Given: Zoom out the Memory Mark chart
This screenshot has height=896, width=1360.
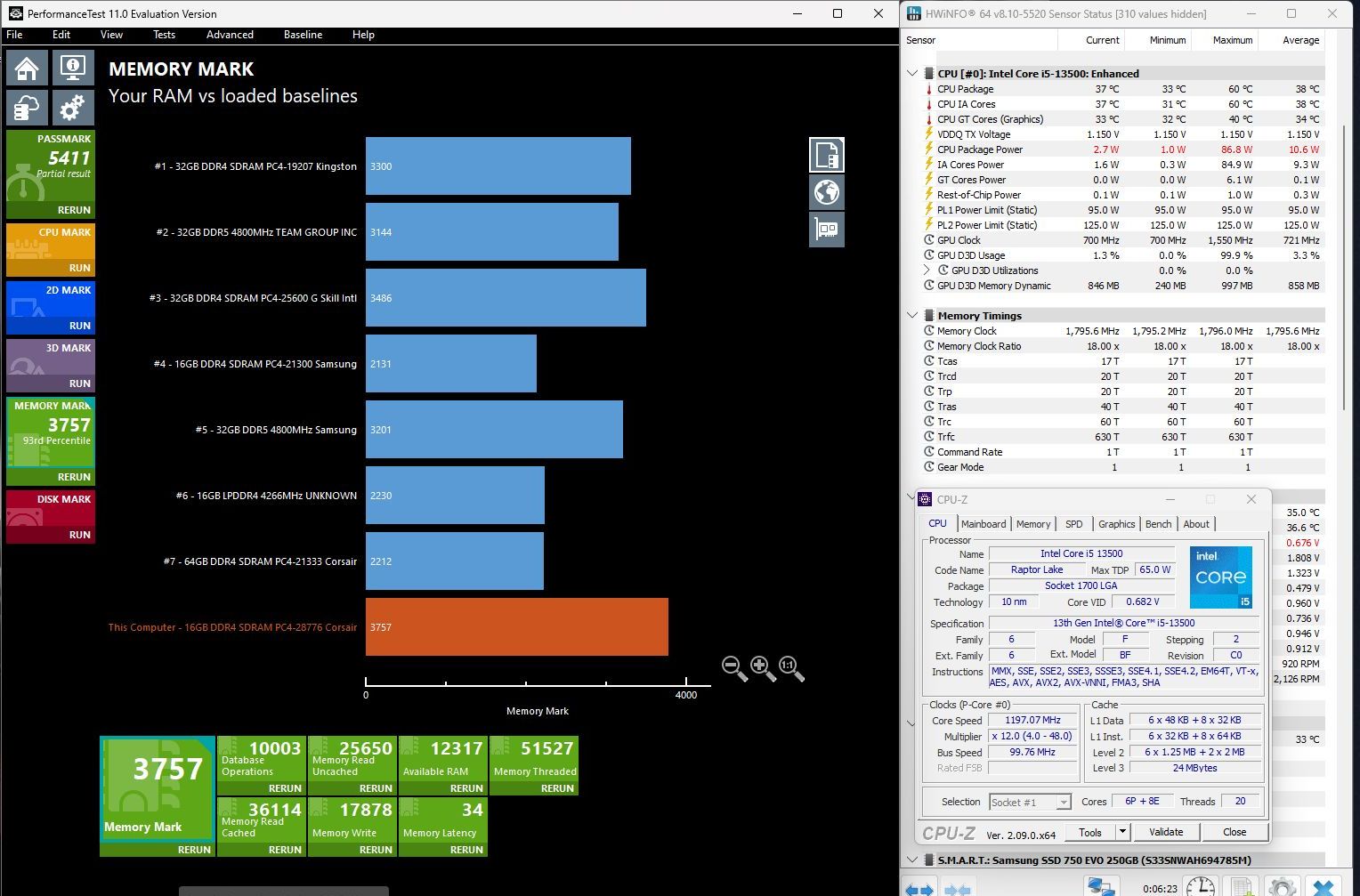Looking at the screenshot, I should 733,667.
